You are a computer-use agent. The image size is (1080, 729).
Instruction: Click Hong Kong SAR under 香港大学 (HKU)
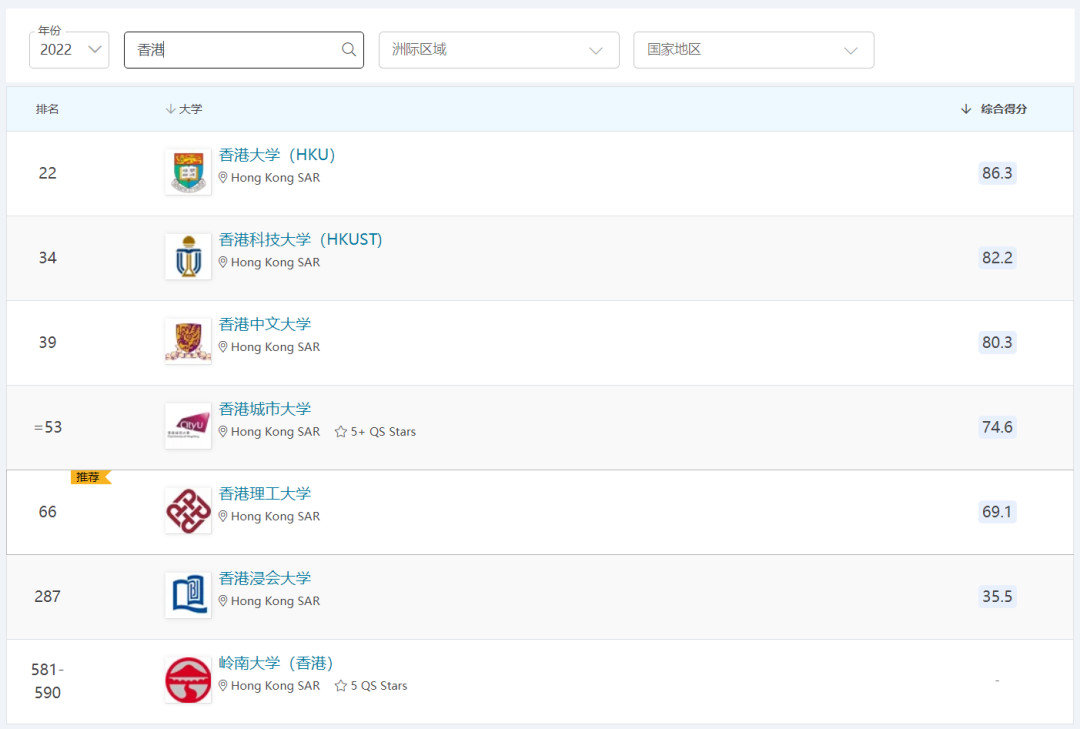pyautogui.click(x=276, y=178)
